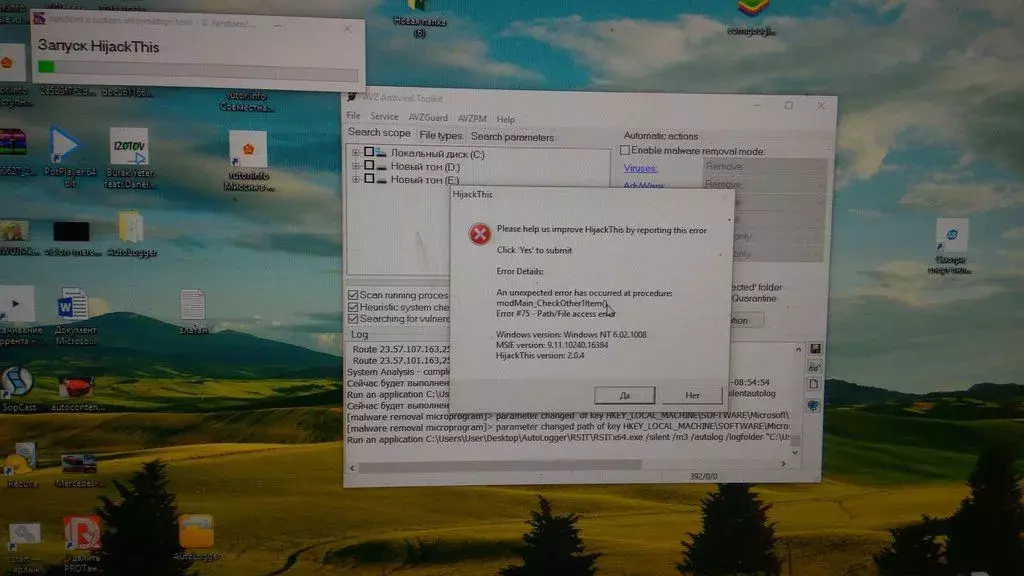The width and height of the screenshot is (1024, 576).
Task: Click the Нет button in HijackThis dialog
Action: 692,395
